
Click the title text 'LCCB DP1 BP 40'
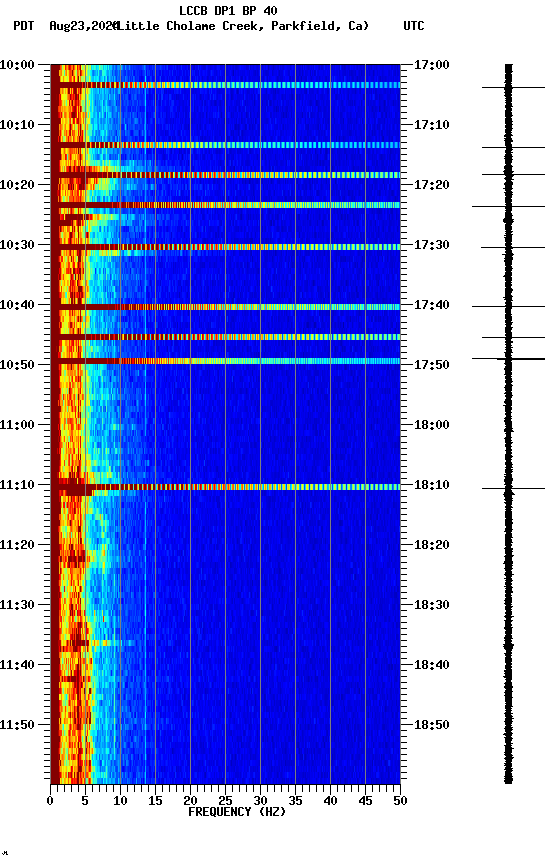click(228, 10)
